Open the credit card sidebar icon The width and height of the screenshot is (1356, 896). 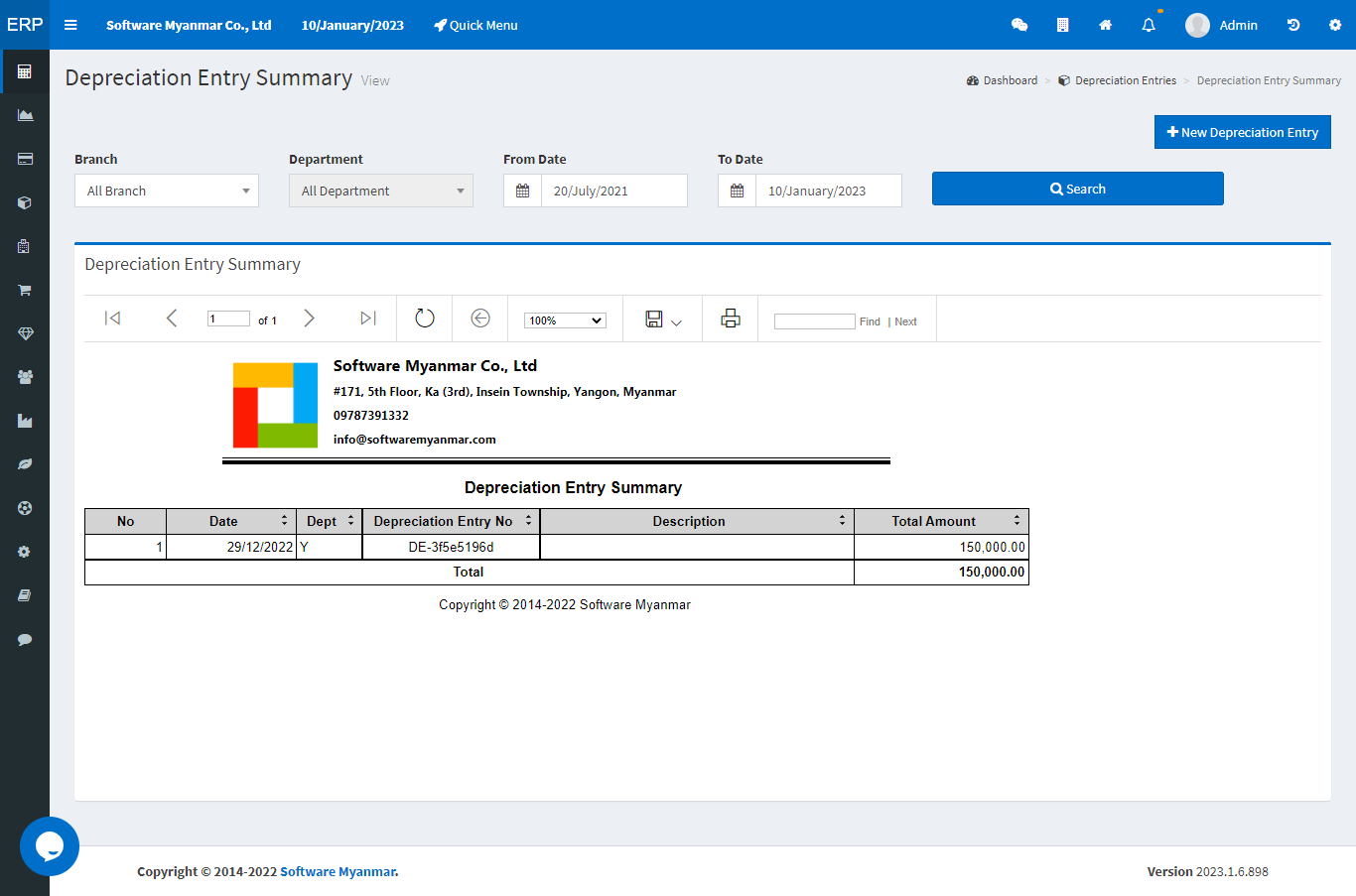tap(25, 159)
